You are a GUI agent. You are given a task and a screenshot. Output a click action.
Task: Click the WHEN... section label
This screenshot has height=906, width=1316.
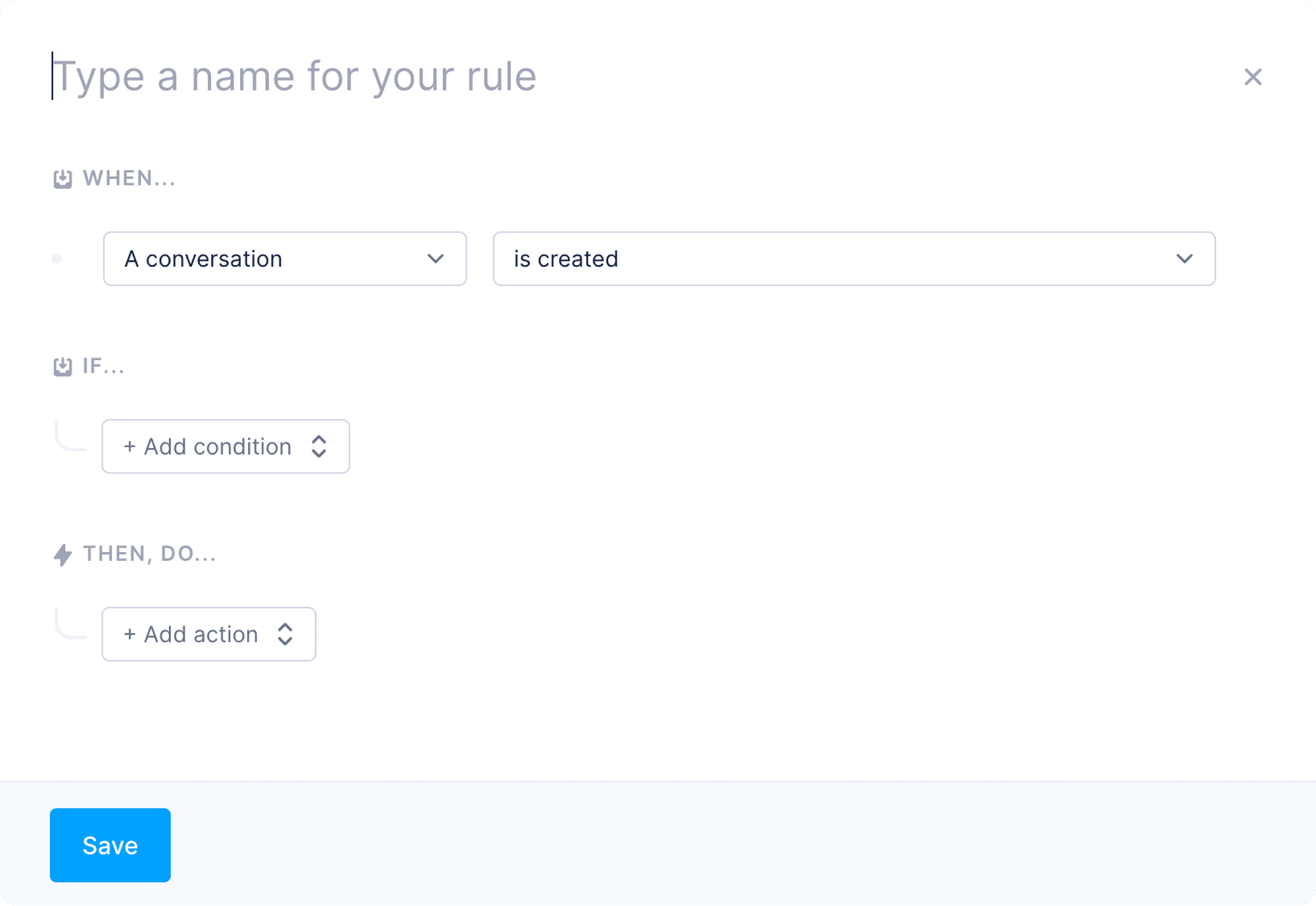pos(129,178)
